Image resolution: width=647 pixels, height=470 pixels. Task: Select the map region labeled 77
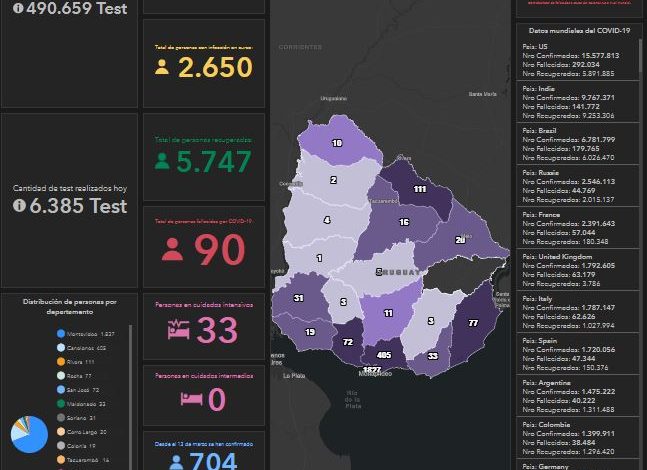(x=471, y=325)
